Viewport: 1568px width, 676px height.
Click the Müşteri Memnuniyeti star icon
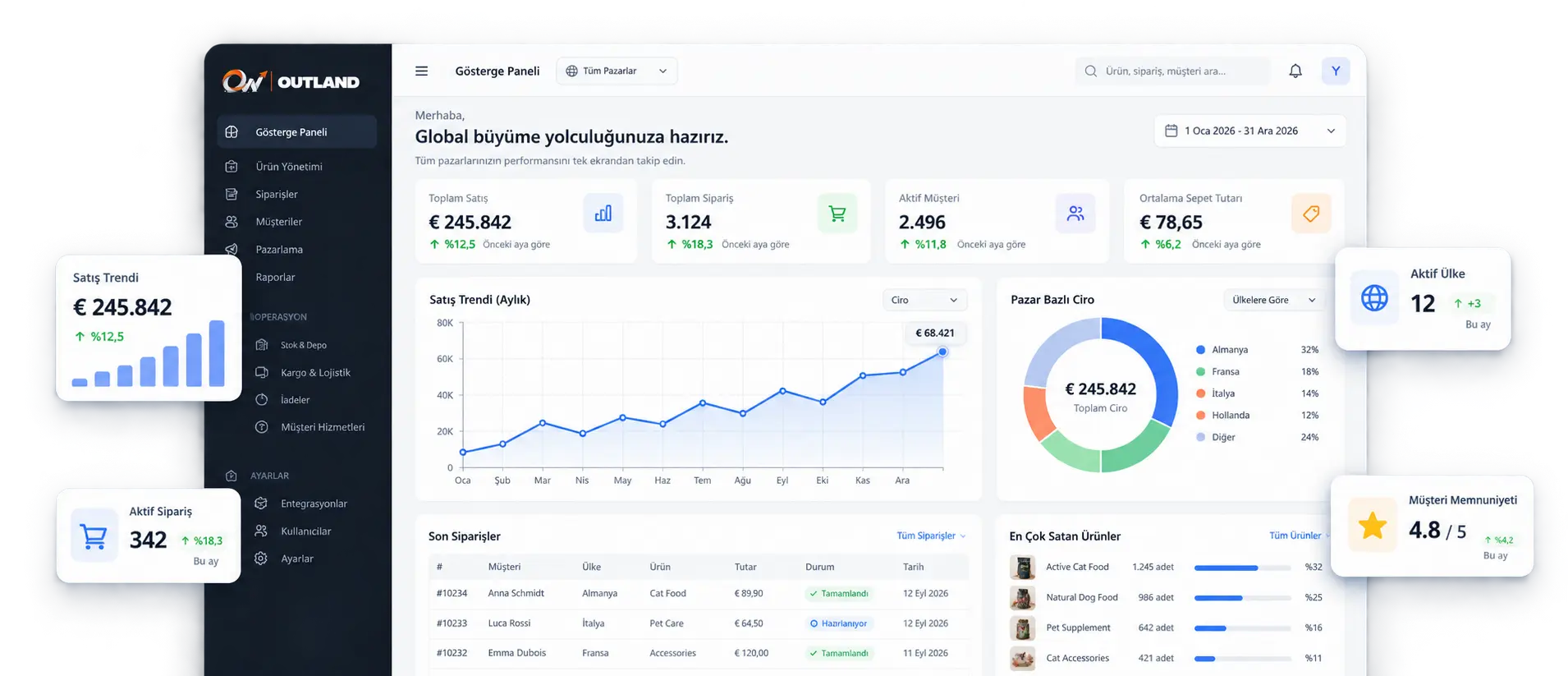click(x=1372, y=524)
